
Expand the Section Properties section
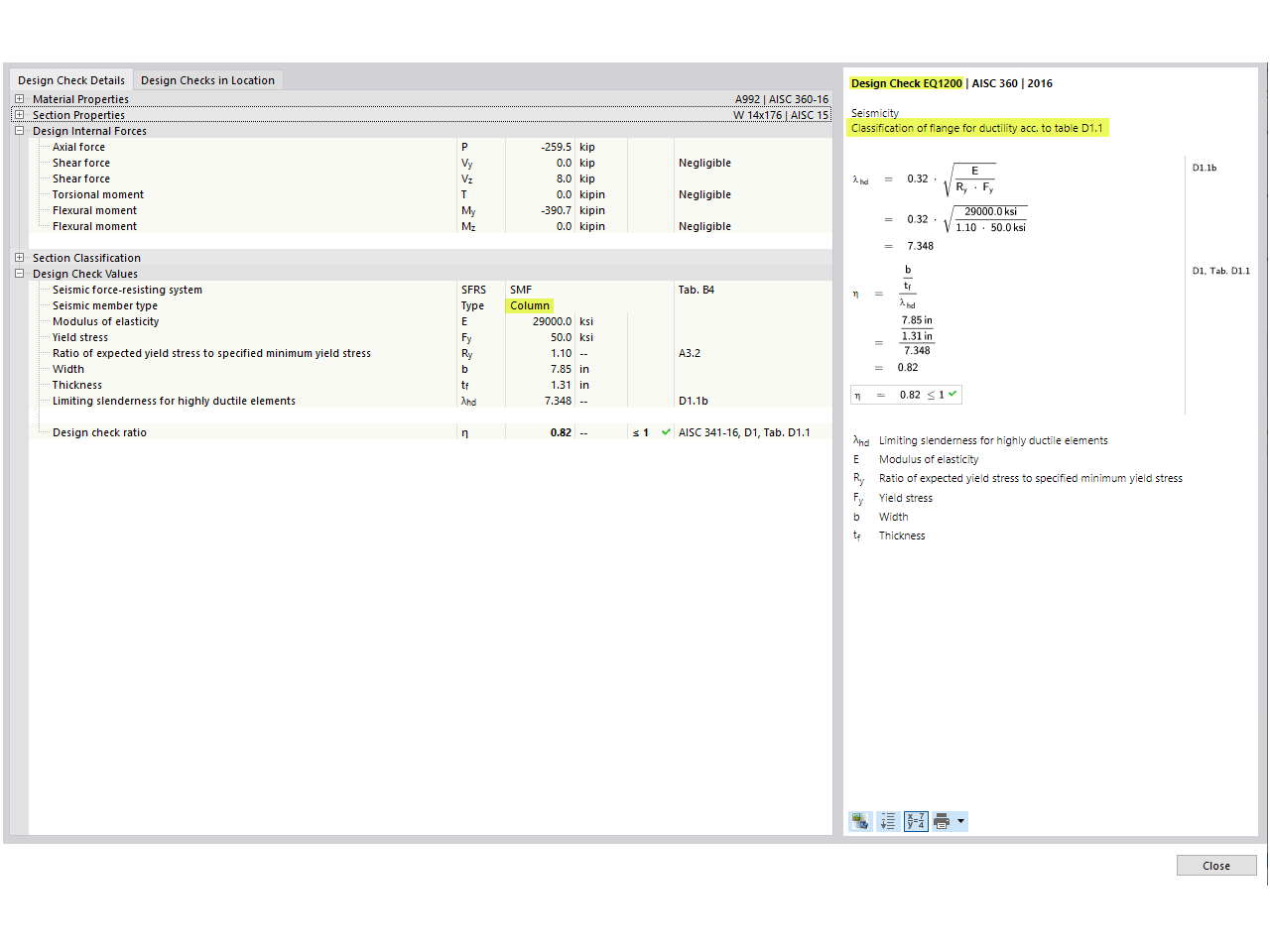(19, 114)
